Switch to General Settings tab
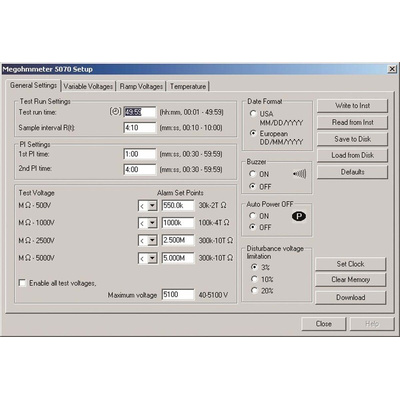 [33, 85]
